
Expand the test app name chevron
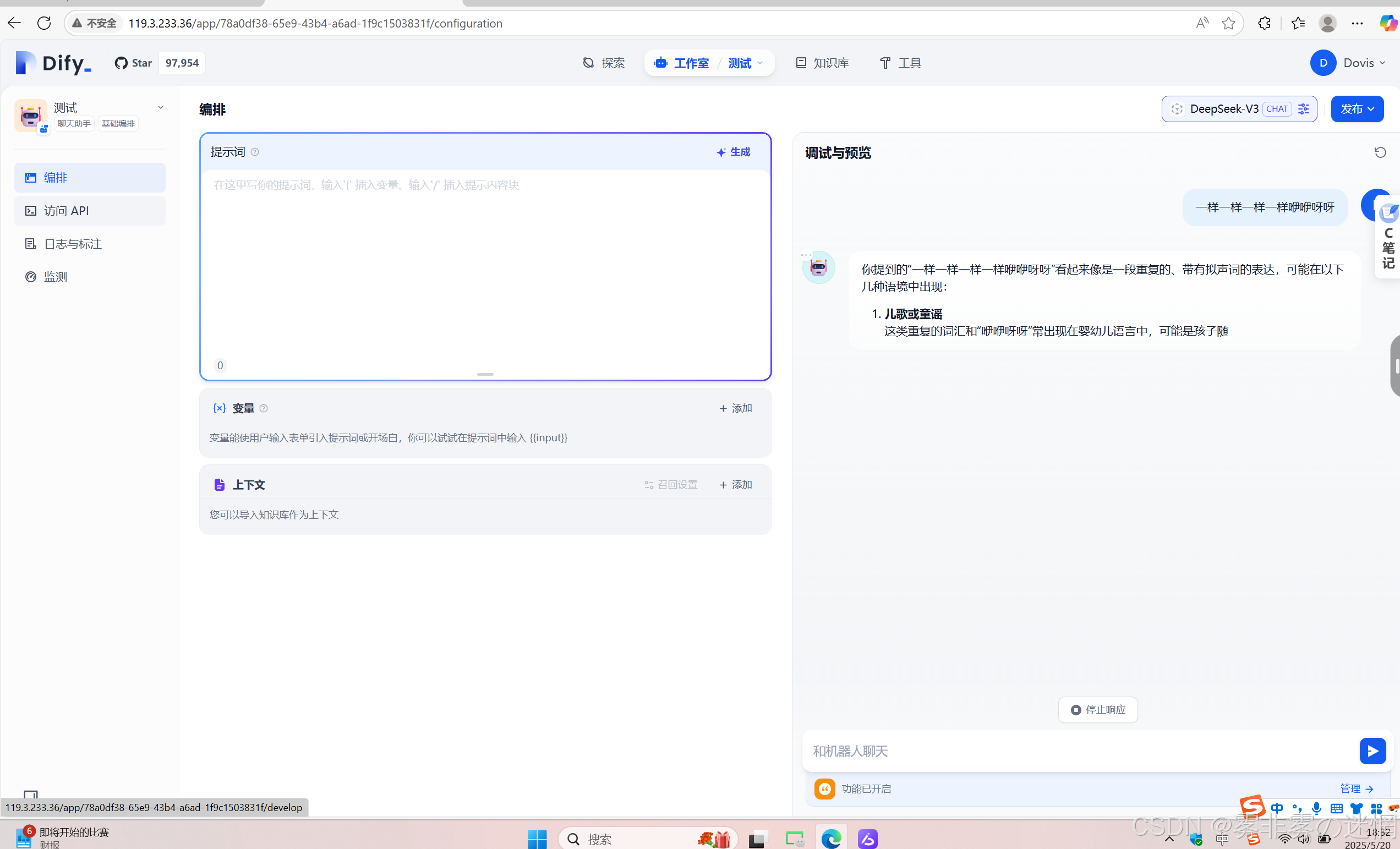point(160,107)
